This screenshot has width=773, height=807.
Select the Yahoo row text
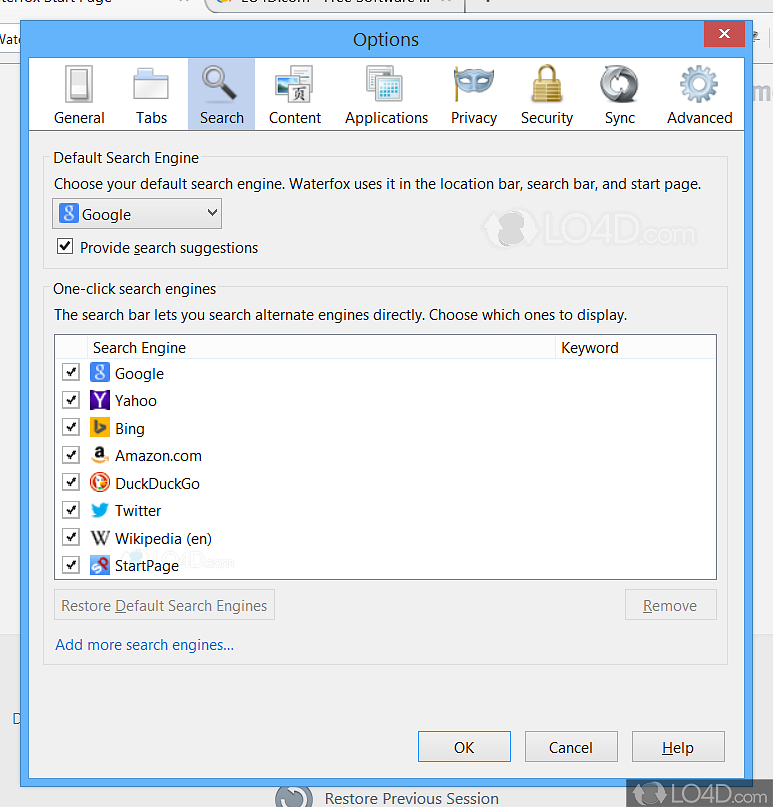point(136,400)
